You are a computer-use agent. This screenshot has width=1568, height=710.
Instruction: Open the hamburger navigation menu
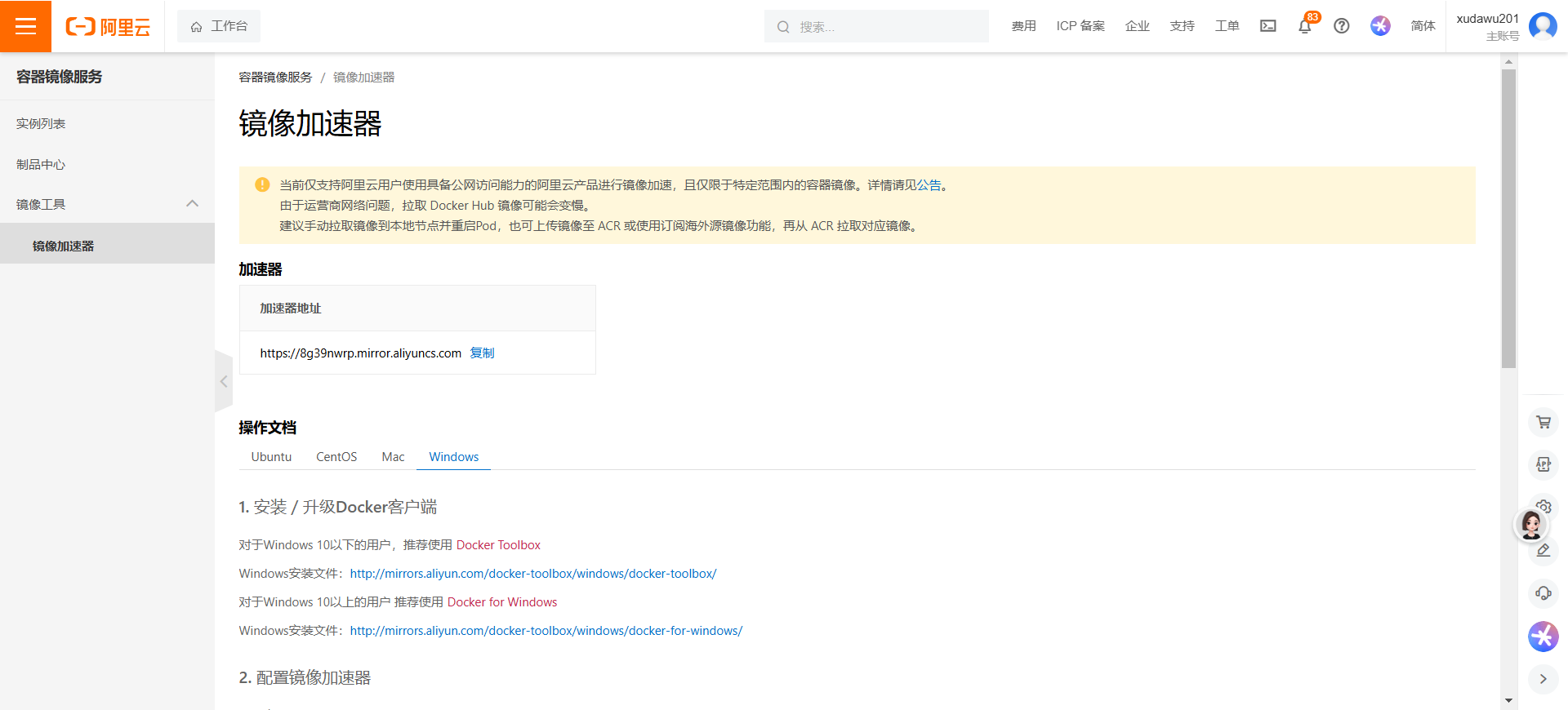click(25, 26)
